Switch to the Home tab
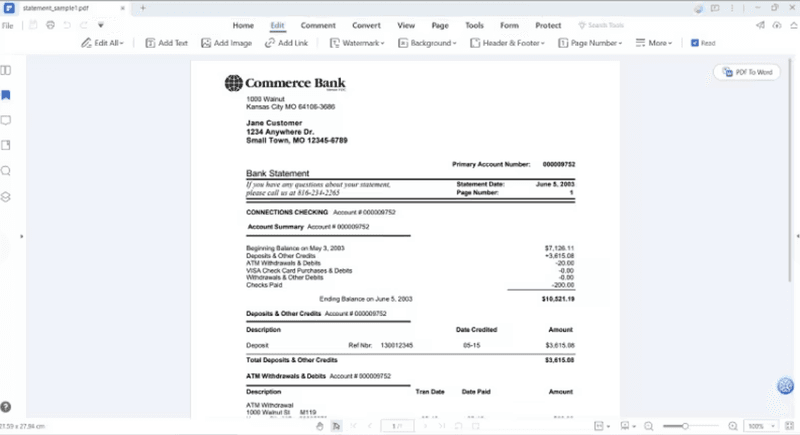This screenshot has width=800, height=435. pyautogui.click(x=243, y=25)
